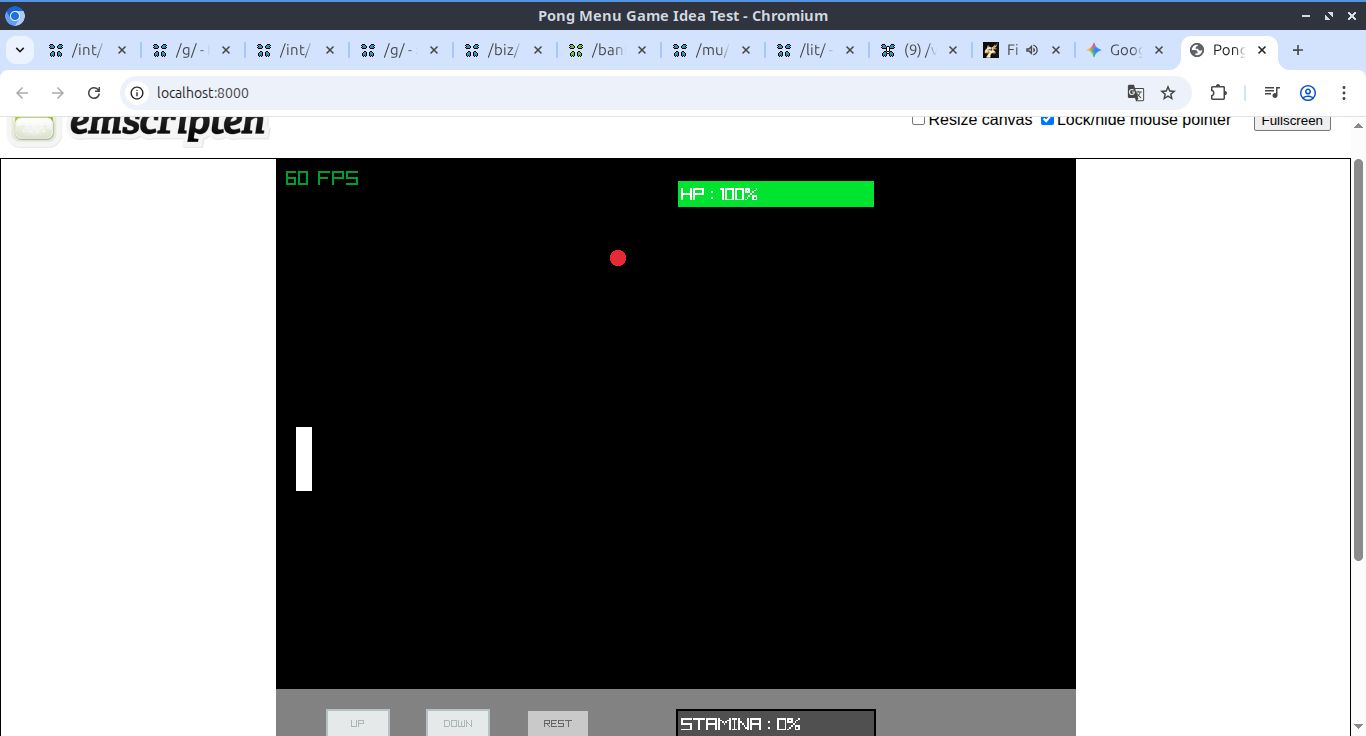Close the /biz/ tab
The height and width of the screenshot is (736, 1366).
pyautogui.click(x=538, y=50)
